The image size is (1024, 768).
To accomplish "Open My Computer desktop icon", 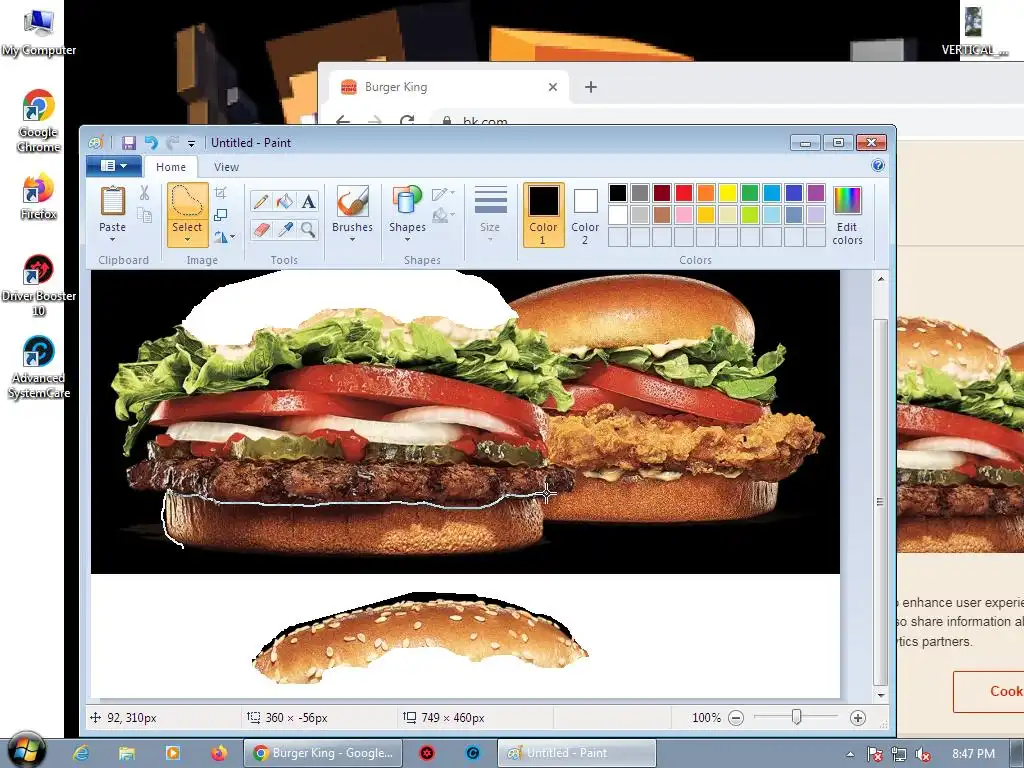I will (39, 33).
